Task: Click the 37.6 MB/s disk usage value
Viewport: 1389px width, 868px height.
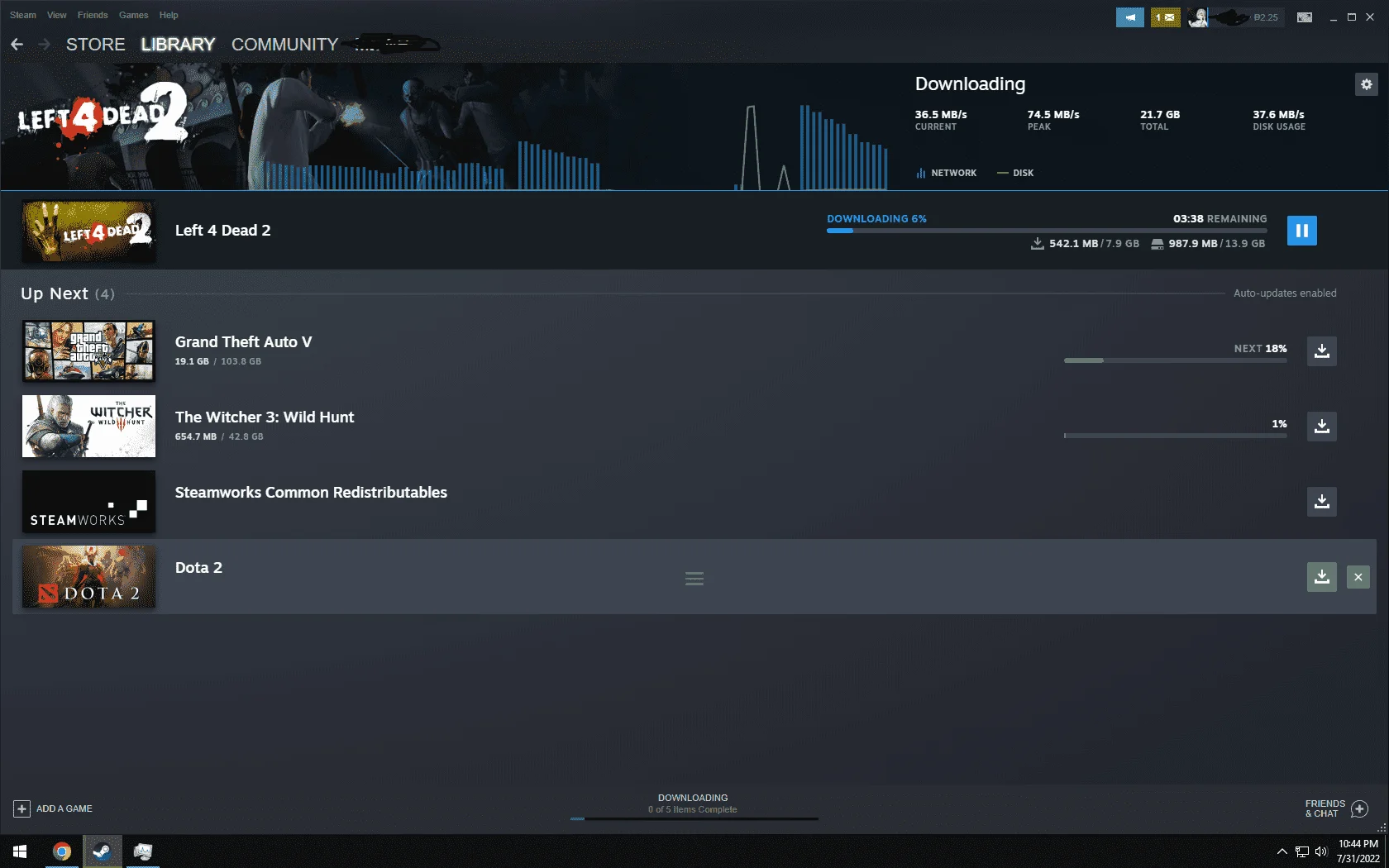Action: tap(1278, 114)
